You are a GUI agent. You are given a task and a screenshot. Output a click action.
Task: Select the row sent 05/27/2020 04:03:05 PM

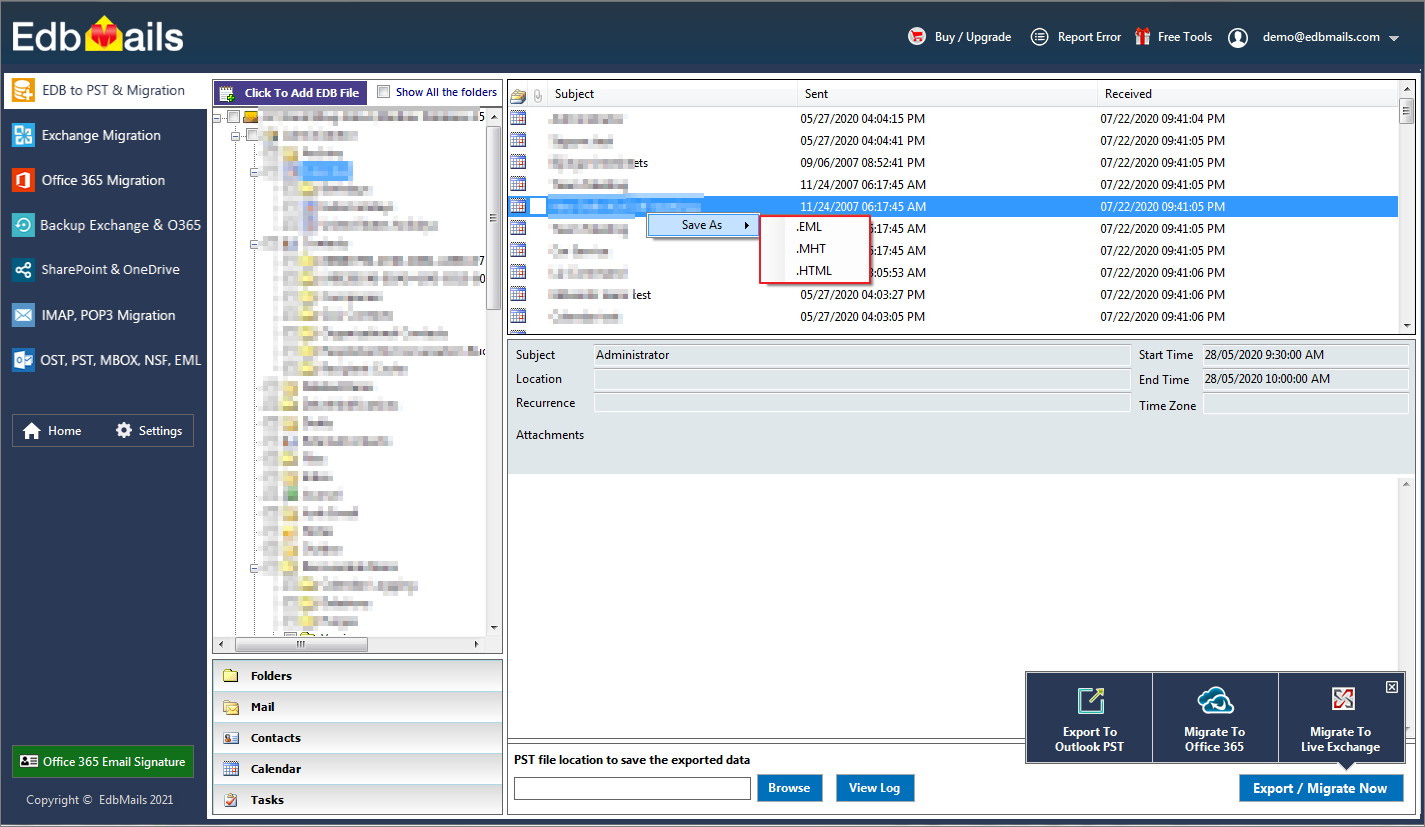coord(954,317)
